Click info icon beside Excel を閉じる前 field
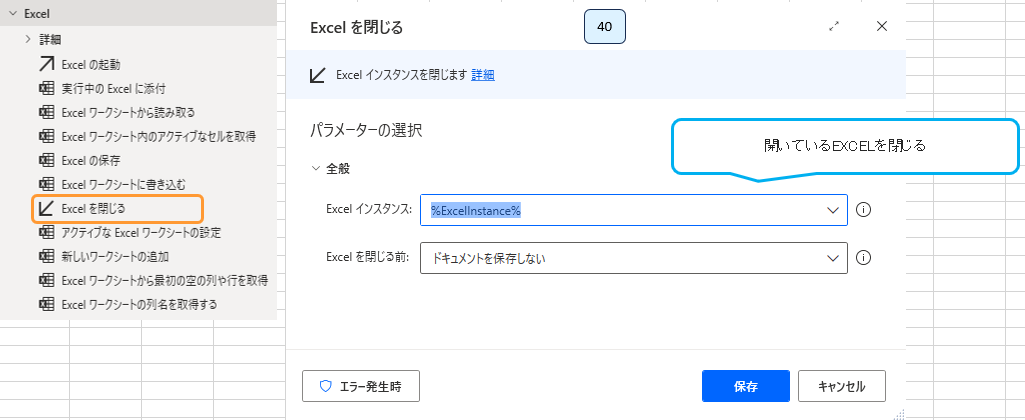 tap(865, 258)
